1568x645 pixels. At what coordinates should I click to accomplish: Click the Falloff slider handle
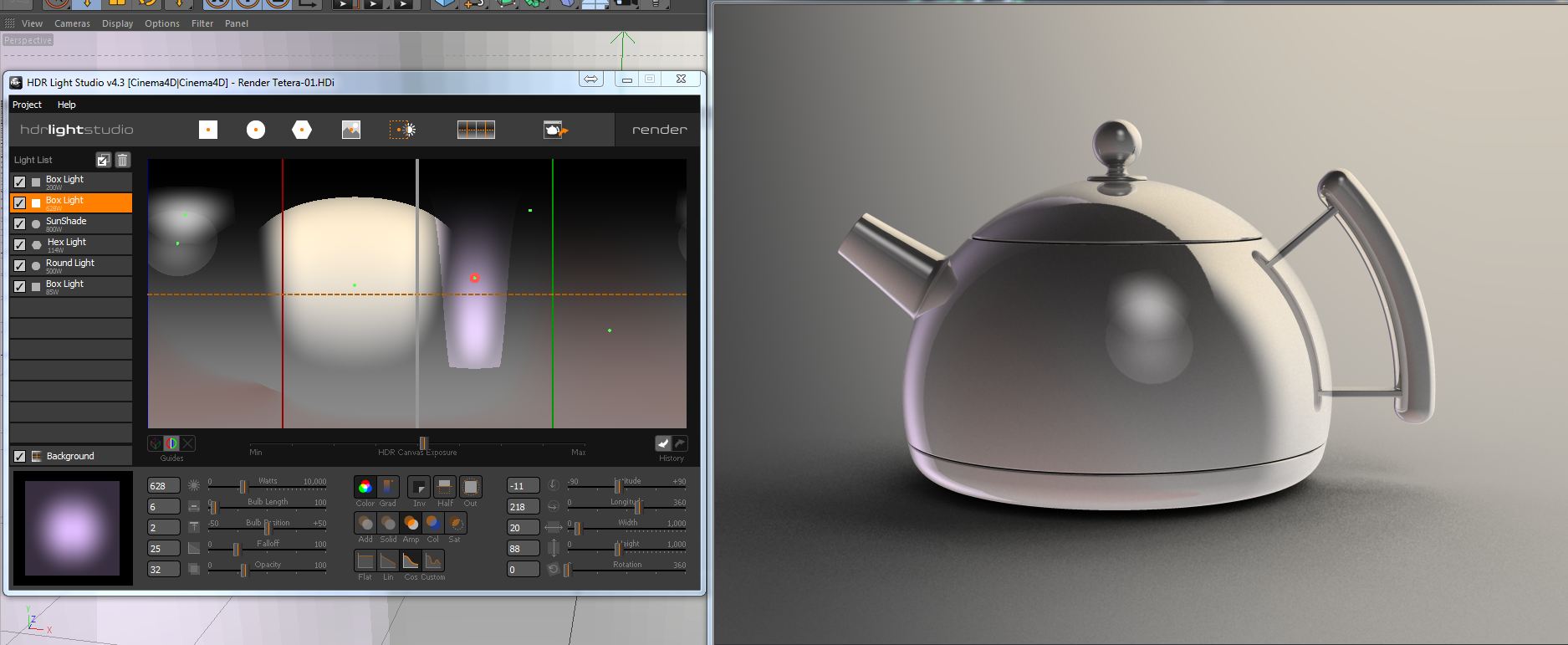(236, 550)
